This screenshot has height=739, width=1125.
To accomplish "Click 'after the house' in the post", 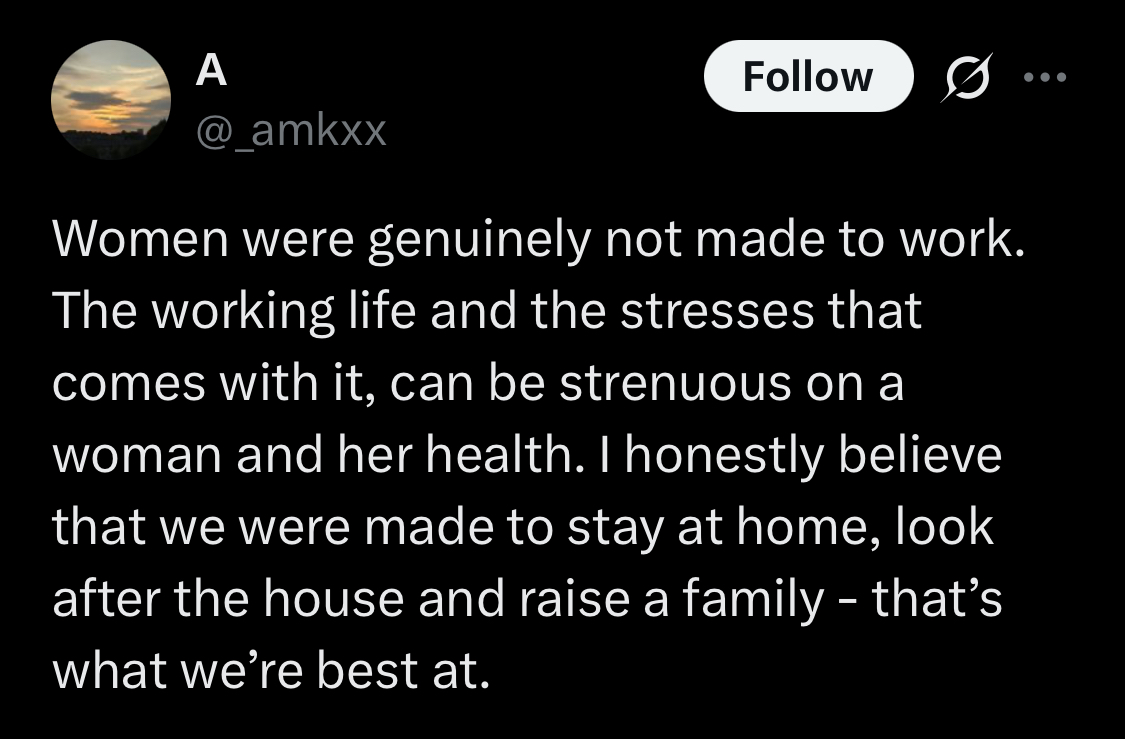I will coord(229,598).
